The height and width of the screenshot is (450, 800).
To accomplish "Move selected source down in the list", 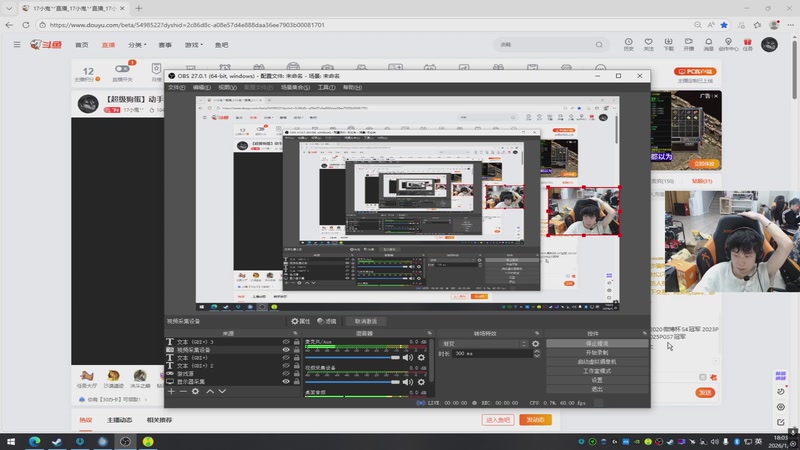I will click(222, 391).
